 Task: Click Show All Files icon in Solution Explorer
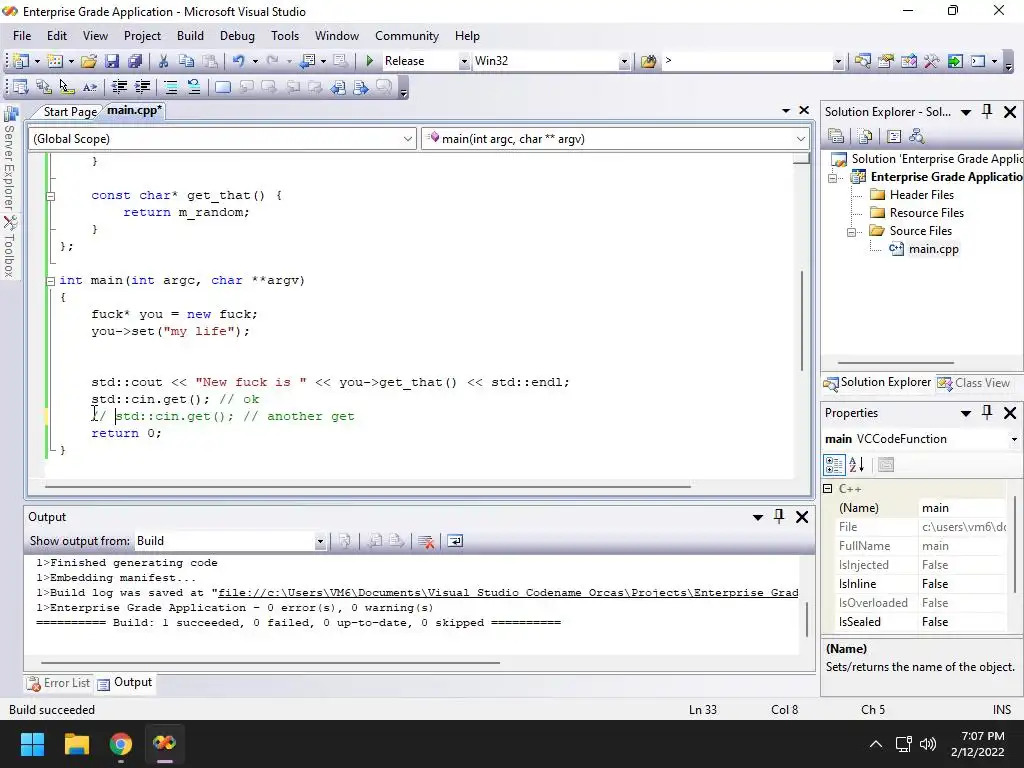coord(865,136)
